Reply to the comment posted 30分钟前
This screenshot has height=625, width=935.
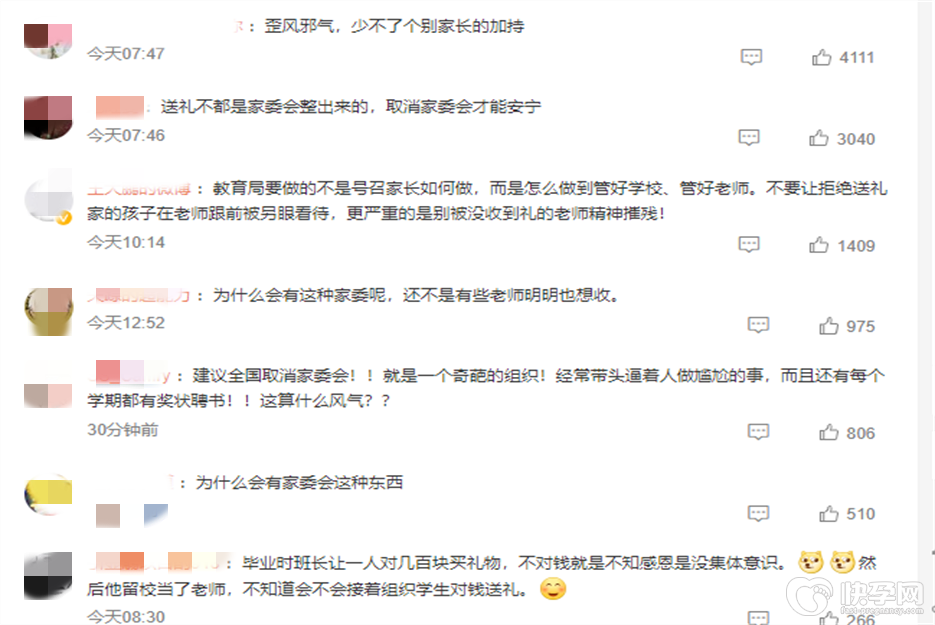758,432
